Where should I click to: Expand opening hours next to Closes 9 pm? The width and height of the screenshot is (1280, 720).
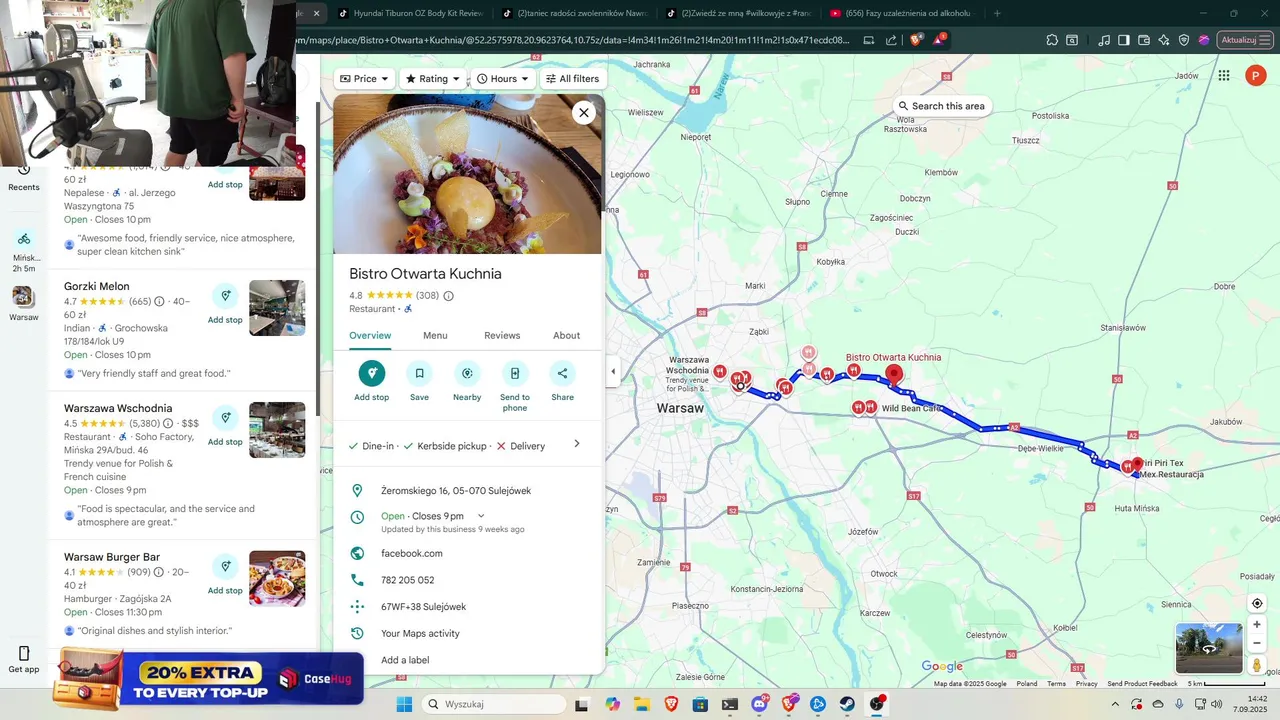pos(481,516)
